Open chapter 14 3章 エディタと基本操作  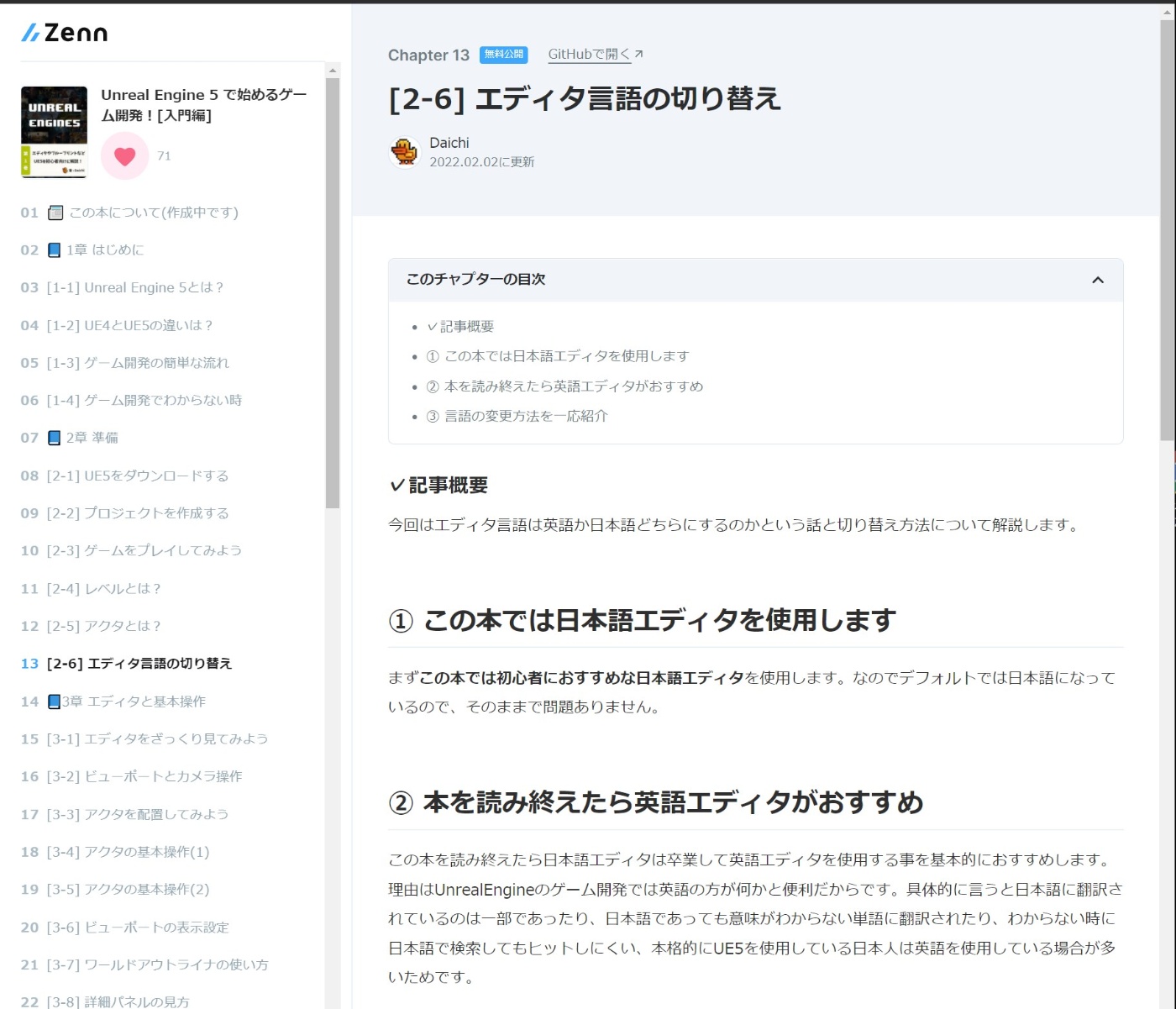tap(113, 701)
